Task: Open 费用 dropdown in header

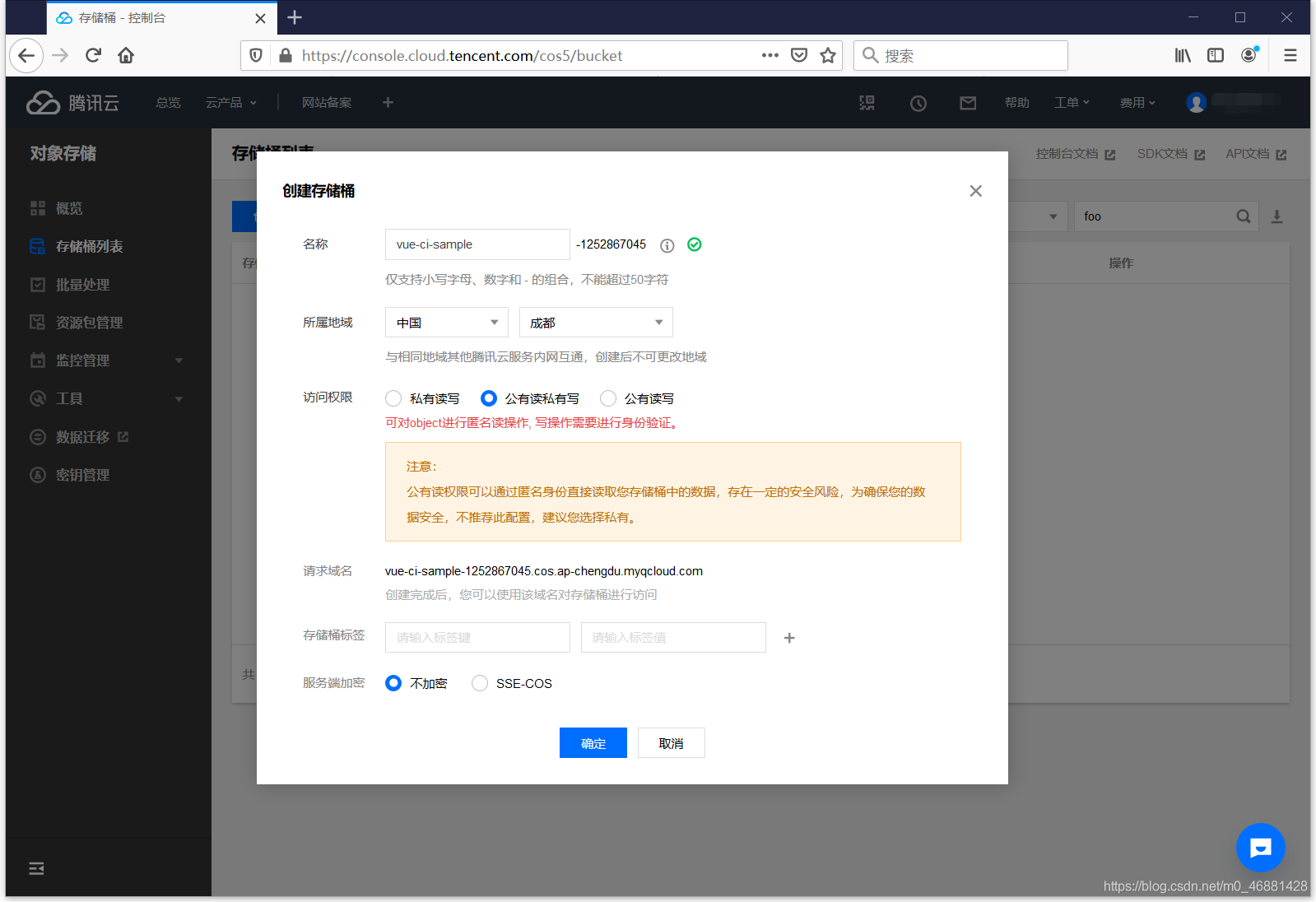Action: click(x=1138, y=103)
